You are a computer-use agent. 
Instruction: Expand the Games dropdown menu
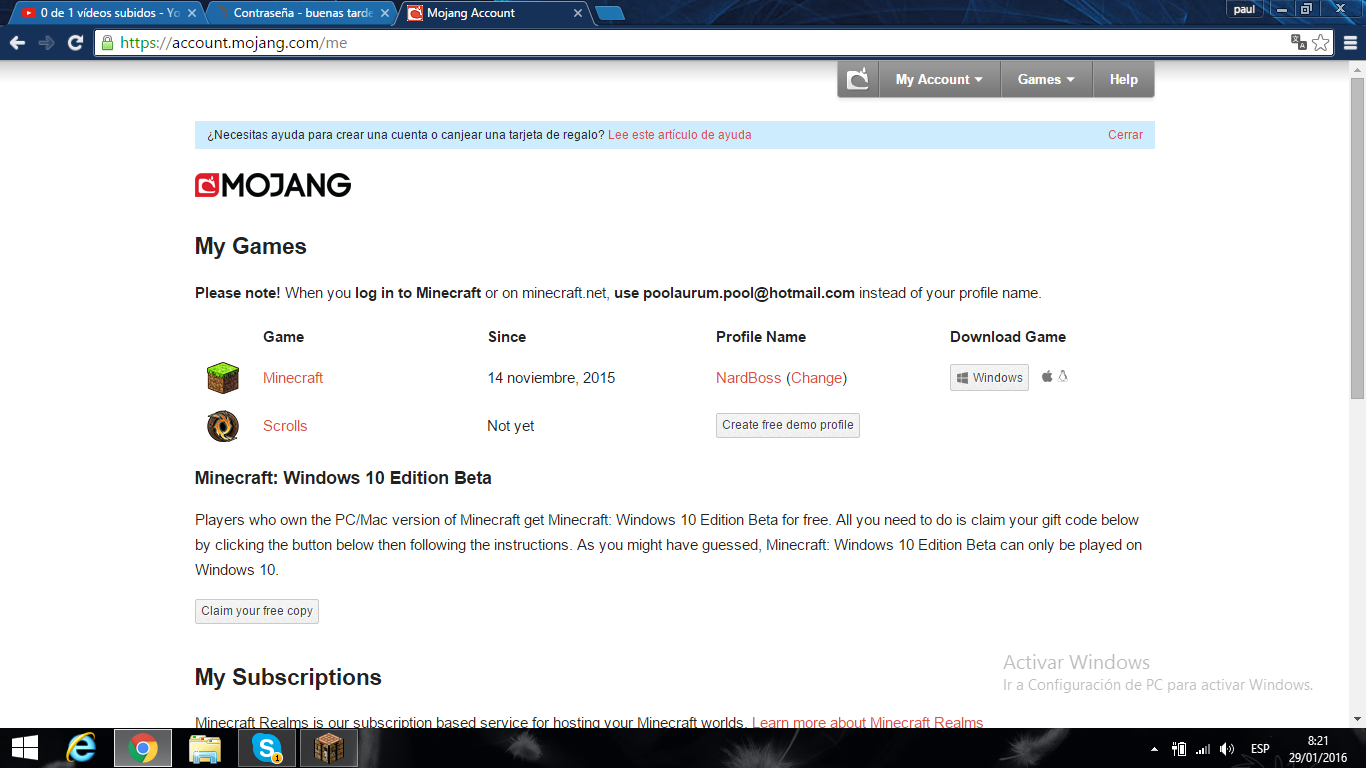1046,79
